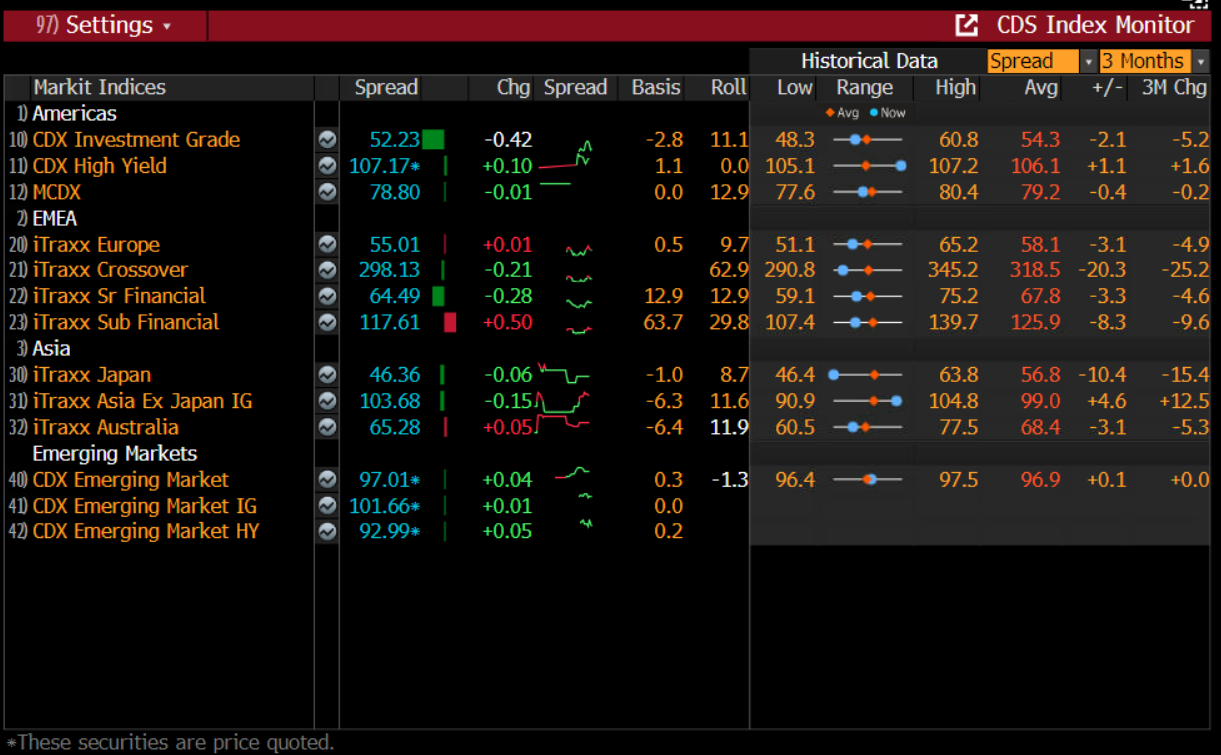Open chart icon for CDX High Yield
The image size is (1221, 755).
327,166
